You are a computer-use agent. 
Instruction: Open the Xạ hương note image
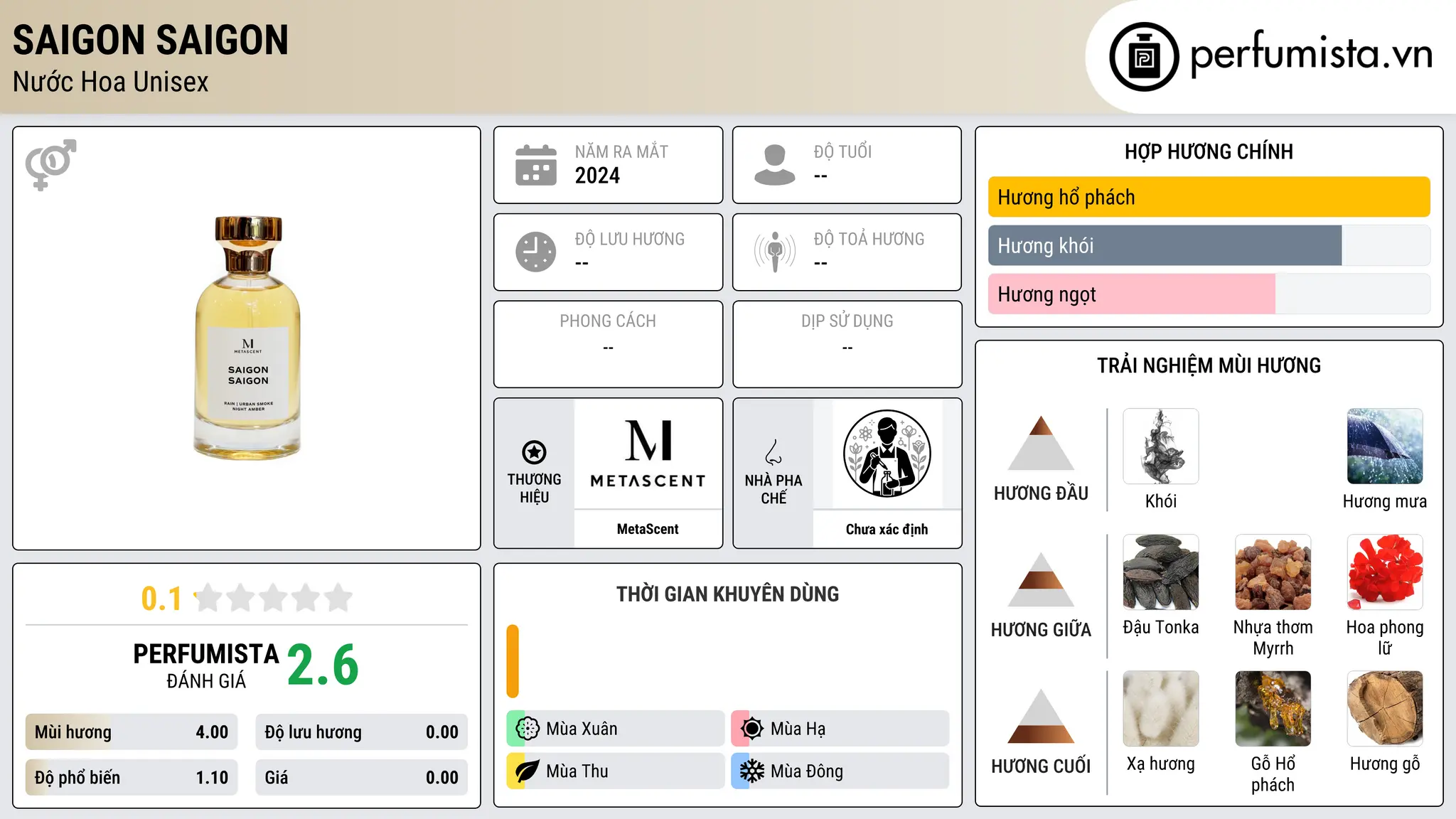(x=1161, y=709)
